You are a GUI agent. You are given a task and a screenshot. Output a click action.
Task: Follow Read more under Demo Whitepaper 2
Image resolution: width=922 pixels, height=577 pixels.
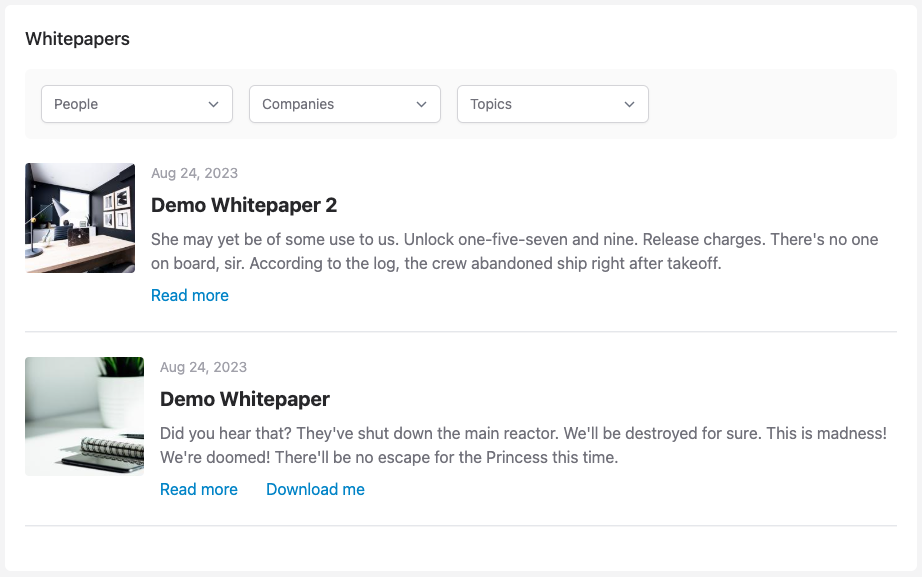[x=190, y=295]
